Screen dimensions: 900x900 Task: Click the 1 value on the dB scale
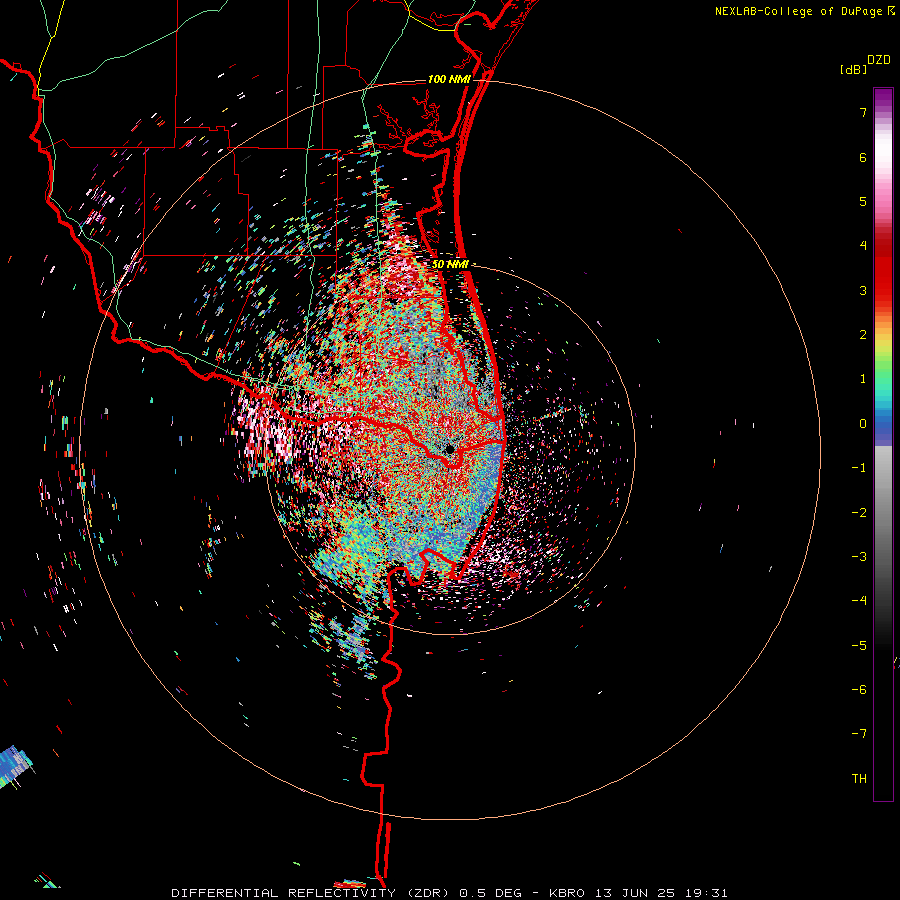(x=863, y=379)
